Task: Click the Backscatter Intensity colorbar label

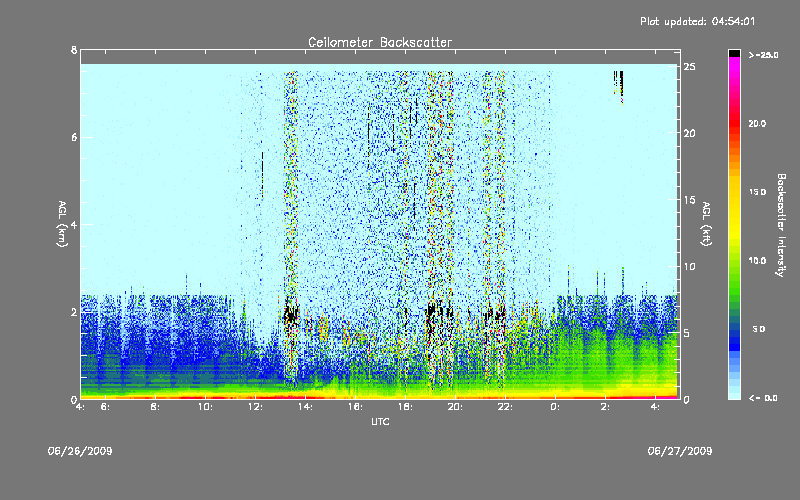Action: tap(781, 225)
